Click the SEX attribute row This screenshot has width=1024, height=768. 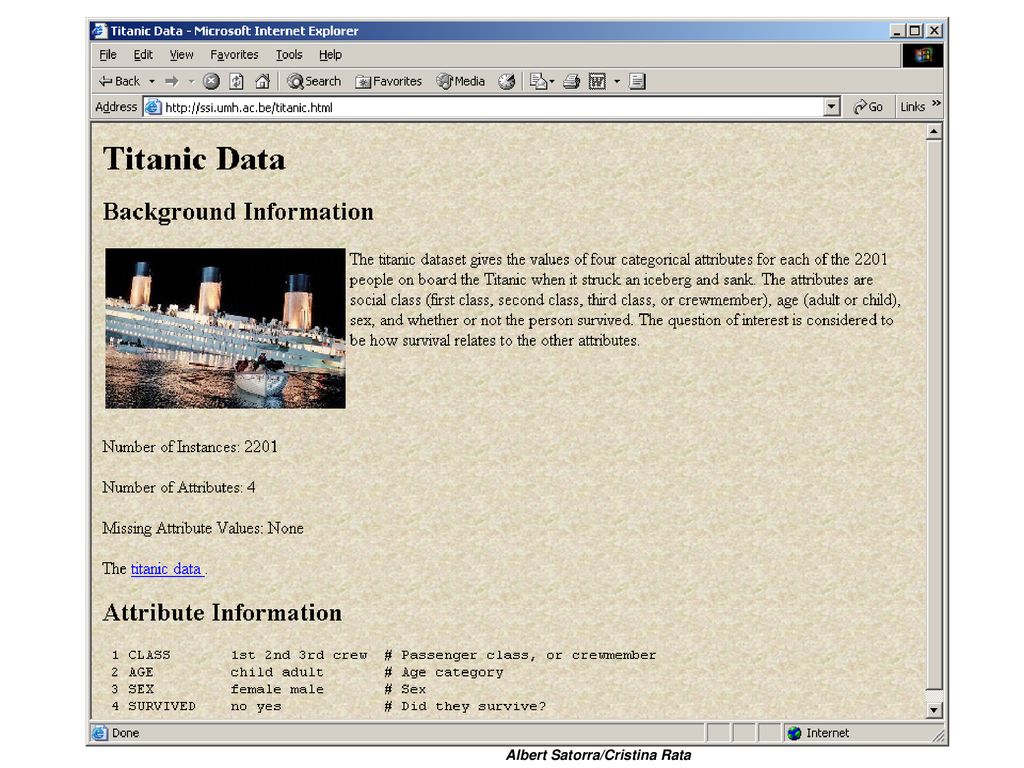[268, 689]
